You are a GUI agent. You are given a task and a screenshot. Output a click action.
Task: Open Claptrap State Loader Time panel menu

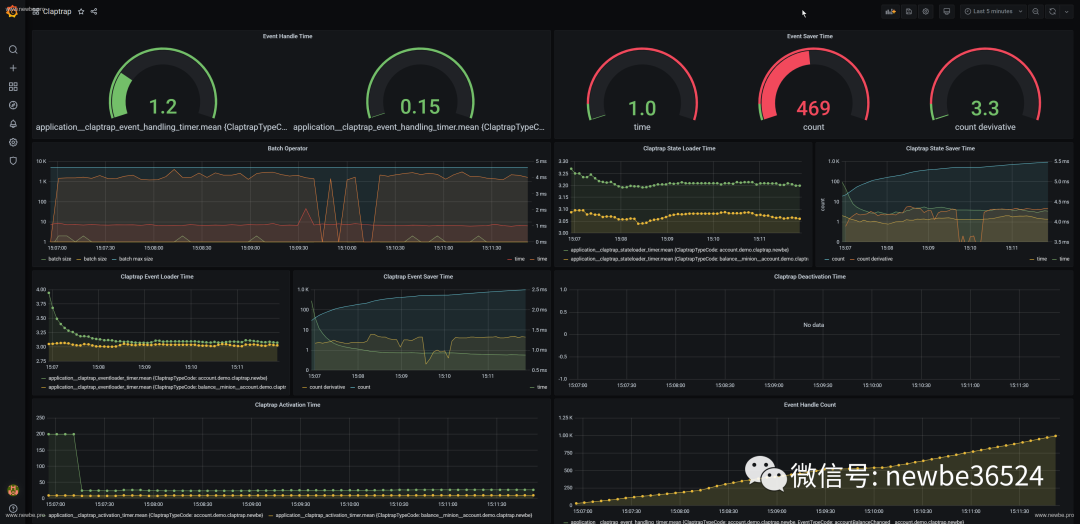pos(680,148)
